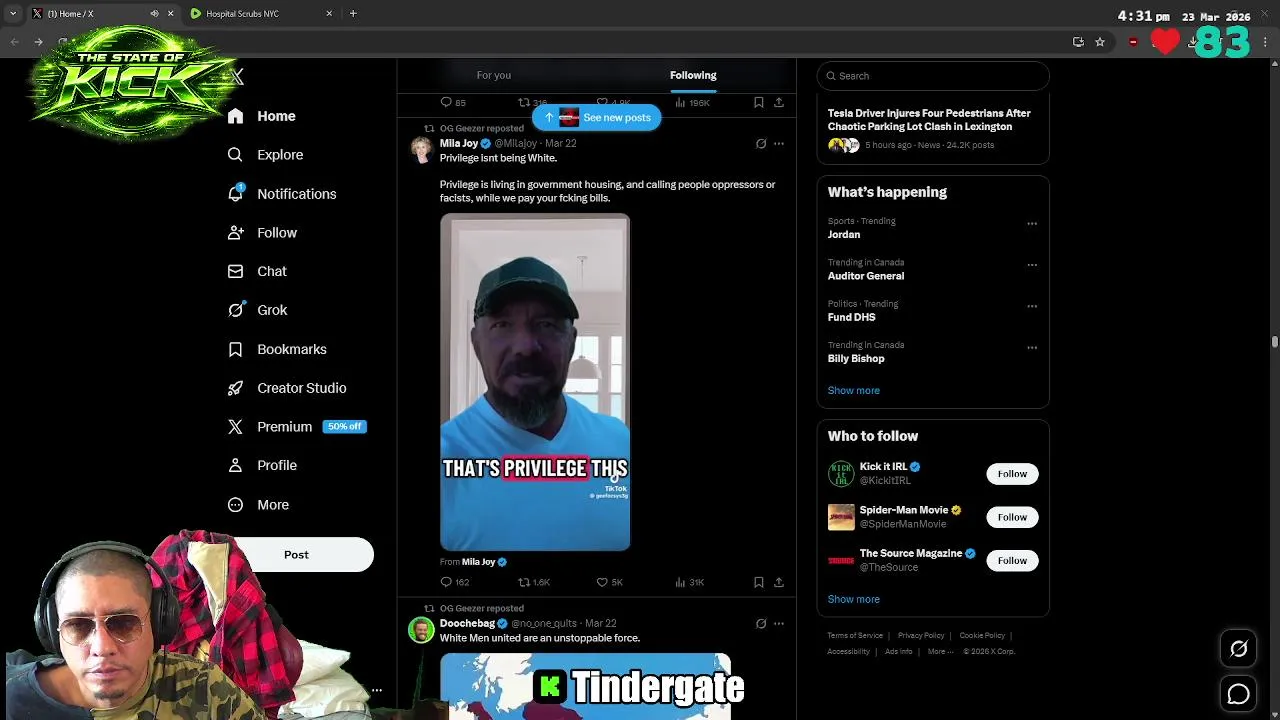
Task: Click Grok explain icon on Mila Joy's post
Action: tap(761, 144)
